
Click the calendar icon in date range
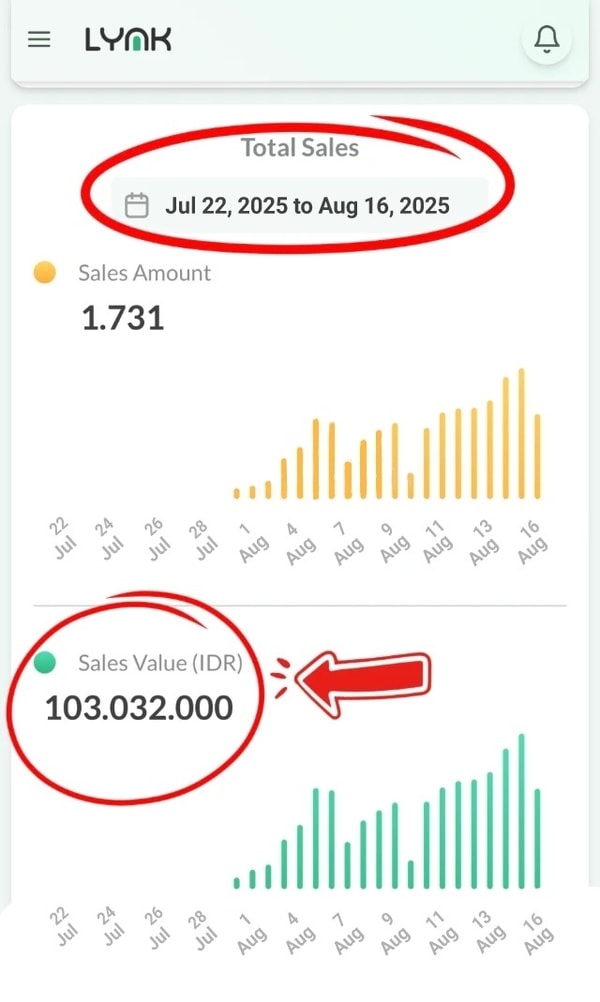click(x=136, y=205)
